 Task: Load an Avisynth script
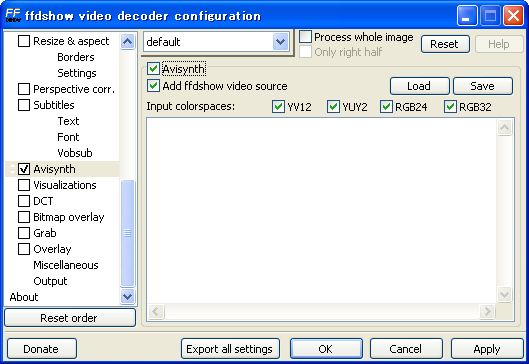[x=420, y=86]
